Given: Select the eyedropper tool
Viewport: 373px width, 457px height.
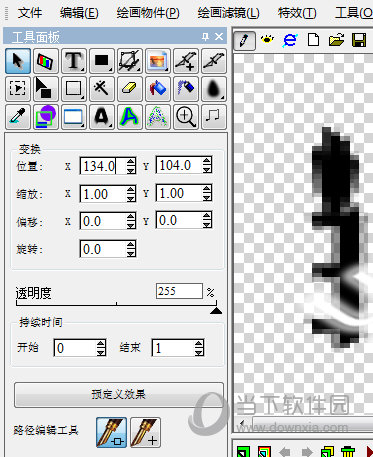Looking at the screenshot, I should 18,117.
